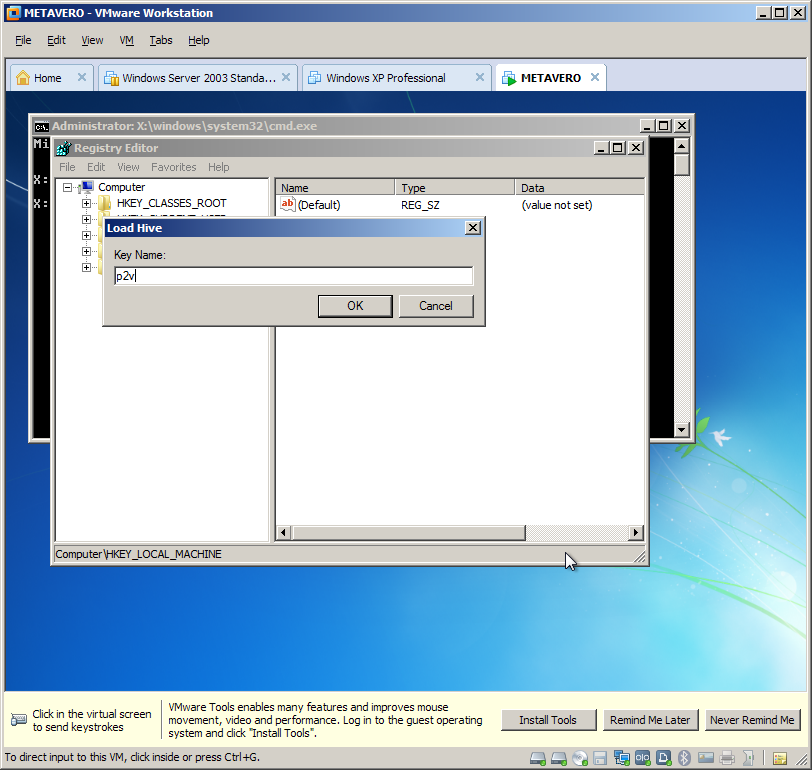Screen dimensions: 812x770
Task: Click the cmd window scroll down arrow
Action: coord(682,429)
